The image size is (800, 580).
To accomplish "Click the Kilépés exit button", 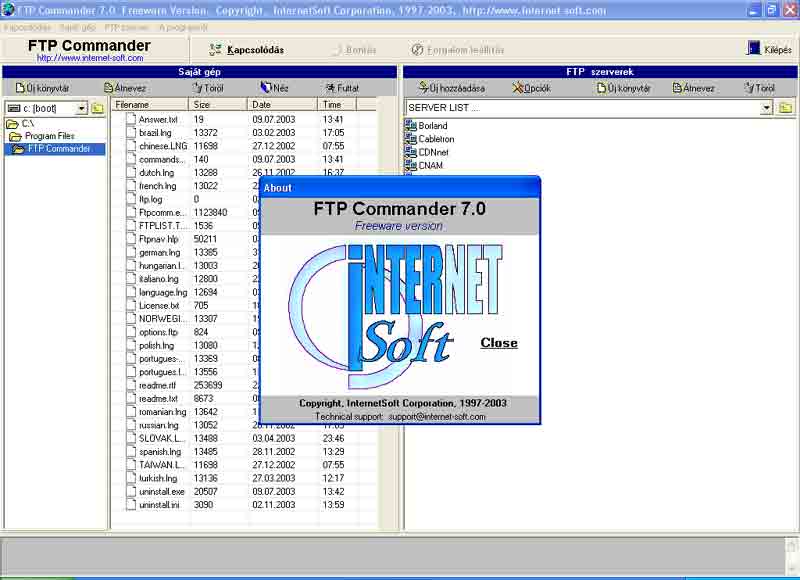I will pos(769,49).
